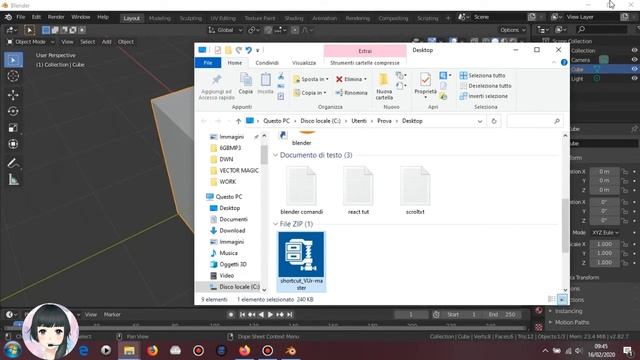Switch Explorer to large icons view
This screenshot has width=640, height=360.
pyautogui.click(x=562, y=300)
